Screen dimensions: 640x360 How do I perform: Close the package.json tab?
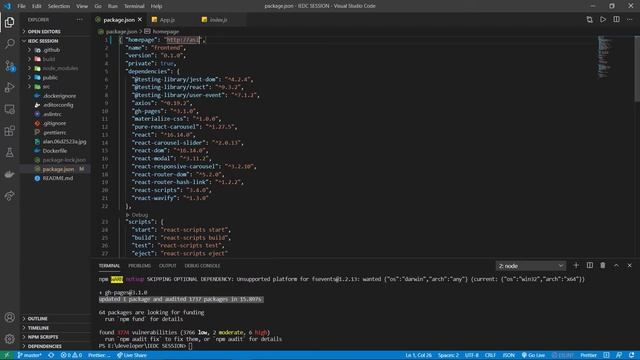(x=140, y=20)
